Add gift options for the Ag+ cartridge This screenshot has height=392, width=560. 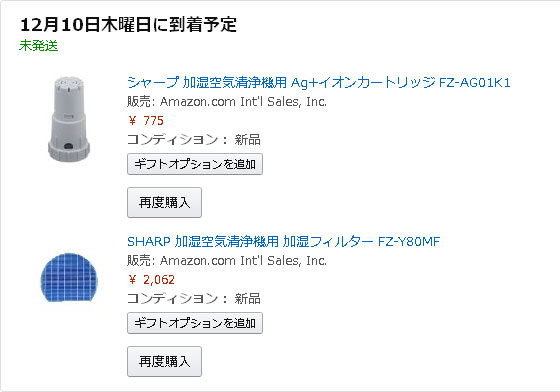click(x=195, y=164)
